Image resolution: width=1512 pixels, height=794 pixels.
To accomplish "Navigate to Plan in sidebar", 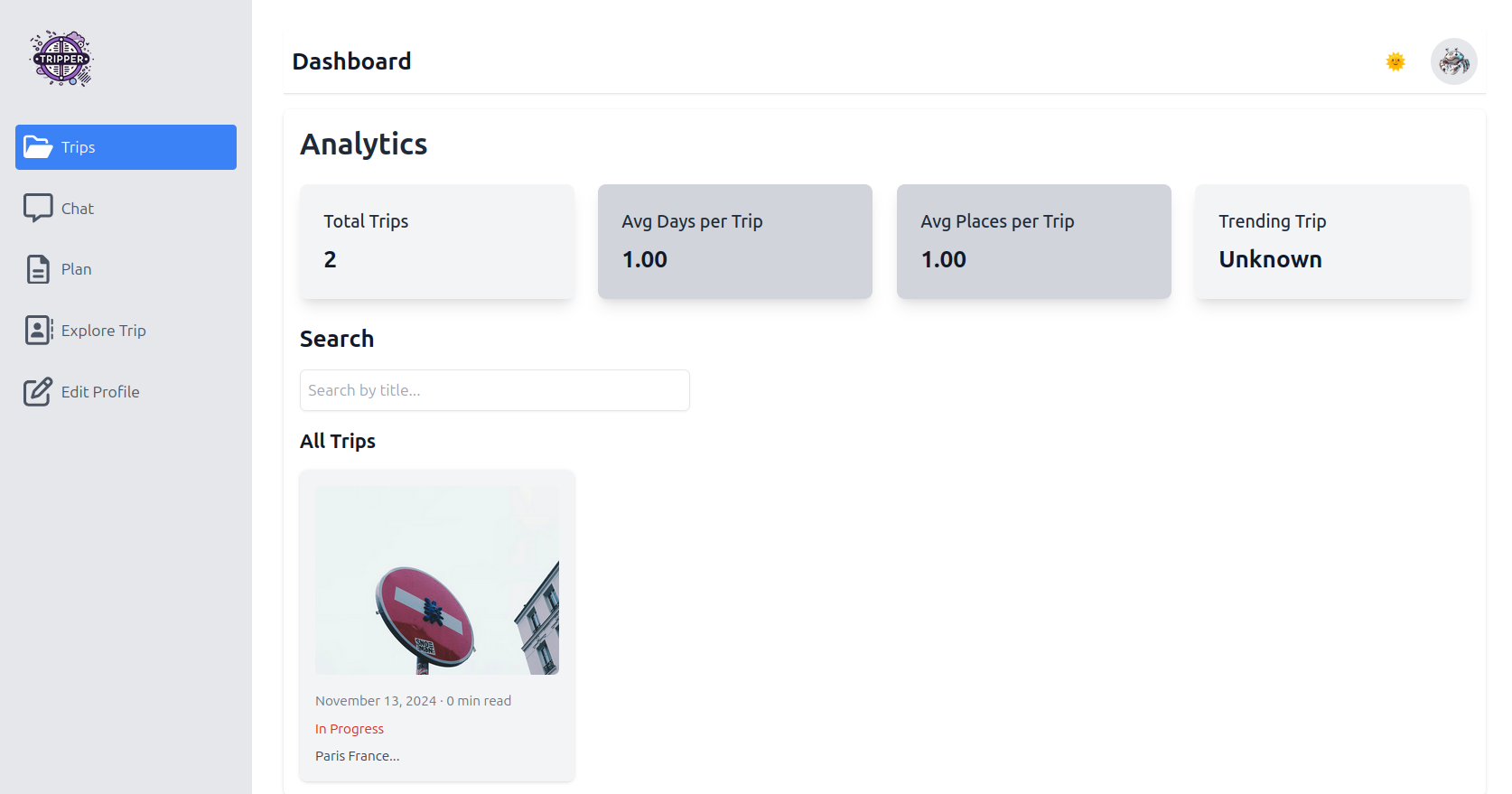I will tap(77, 269).
